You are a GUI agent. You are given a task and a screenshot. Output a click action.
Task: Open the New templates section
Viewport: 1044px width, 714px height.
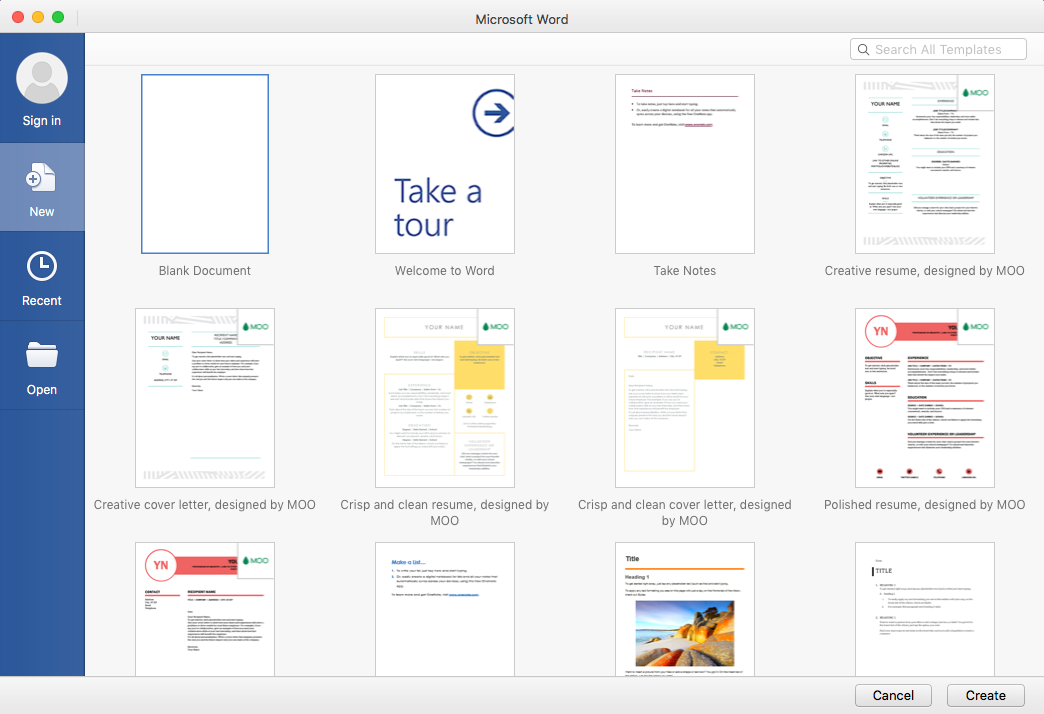click(41, 188)
